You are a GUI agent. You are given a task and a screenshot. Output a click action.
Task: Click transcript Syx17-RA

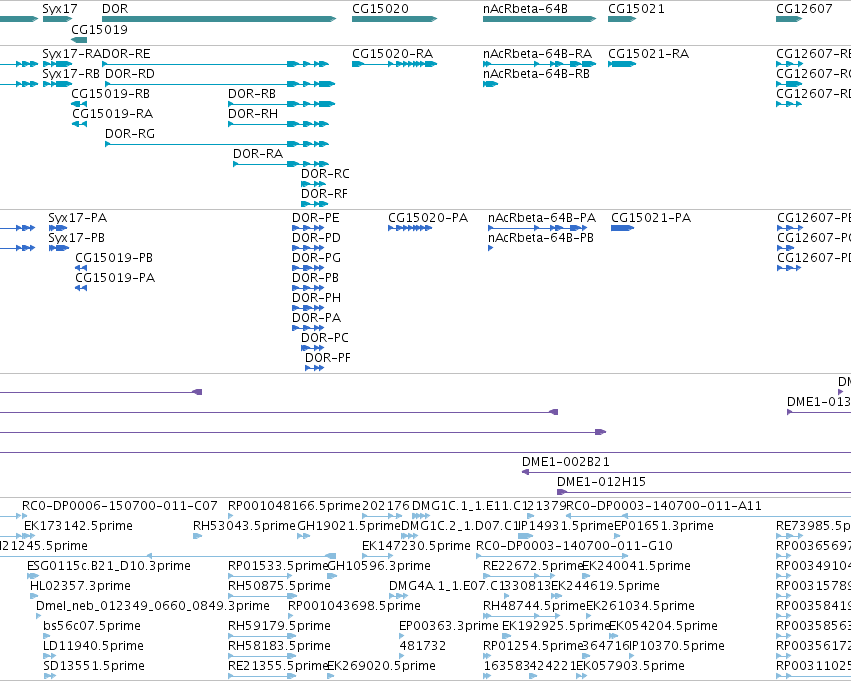[57, 64]
